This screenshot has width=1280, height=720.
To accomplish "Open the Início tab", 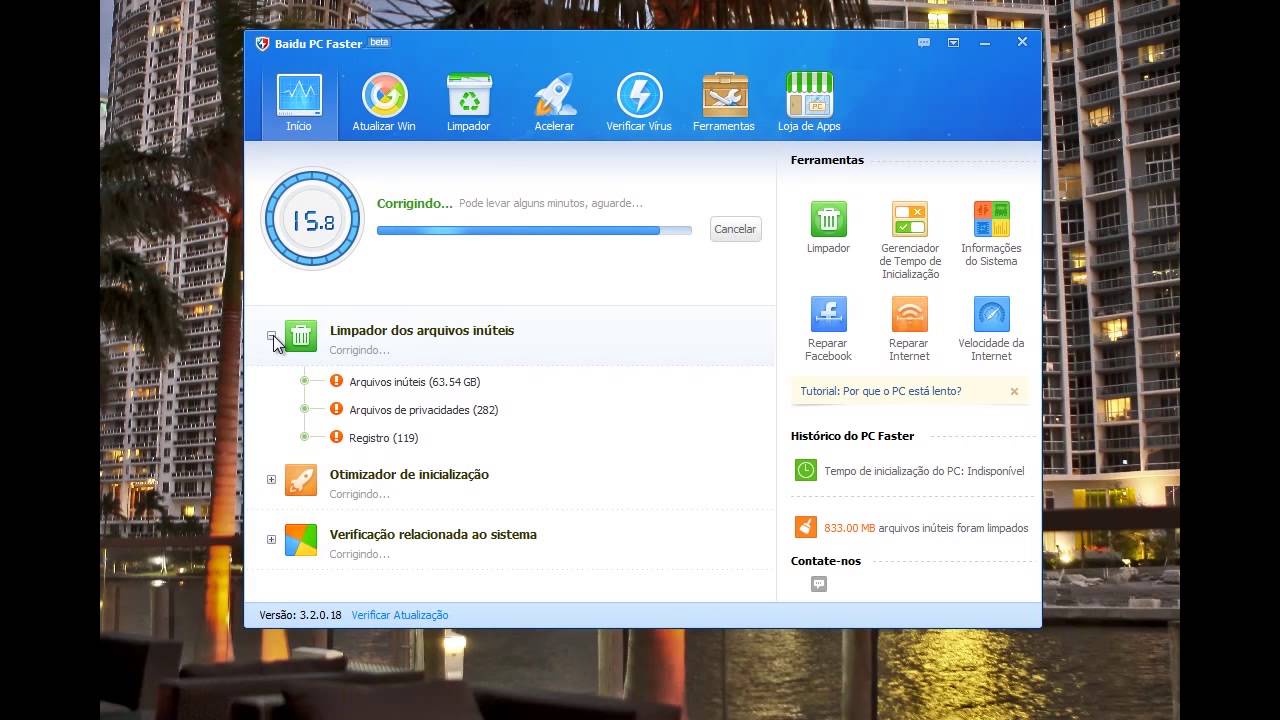I will [x=299, y=104].
